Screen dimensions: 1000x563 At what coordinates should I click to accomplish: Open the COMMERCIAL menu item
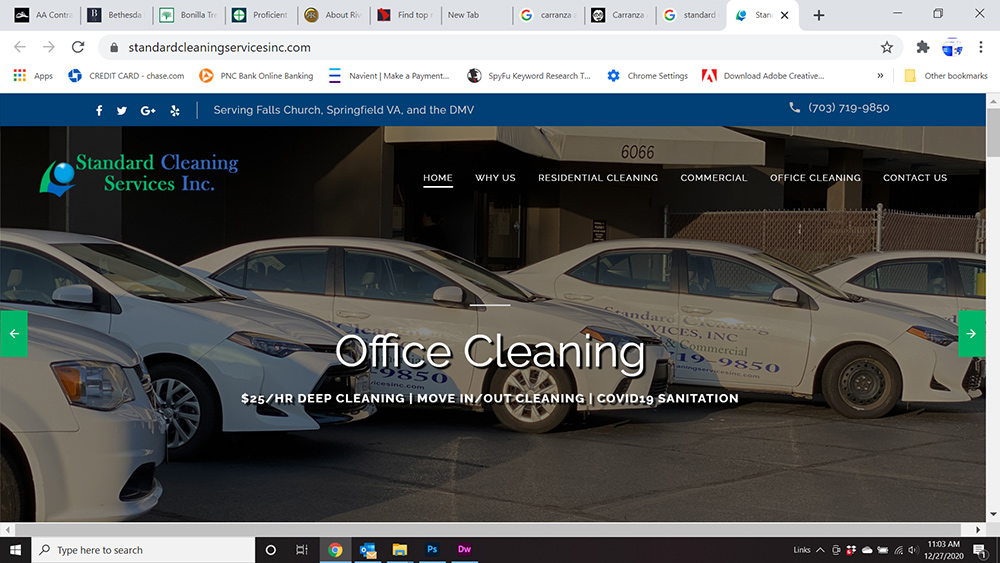click(714, 178)
